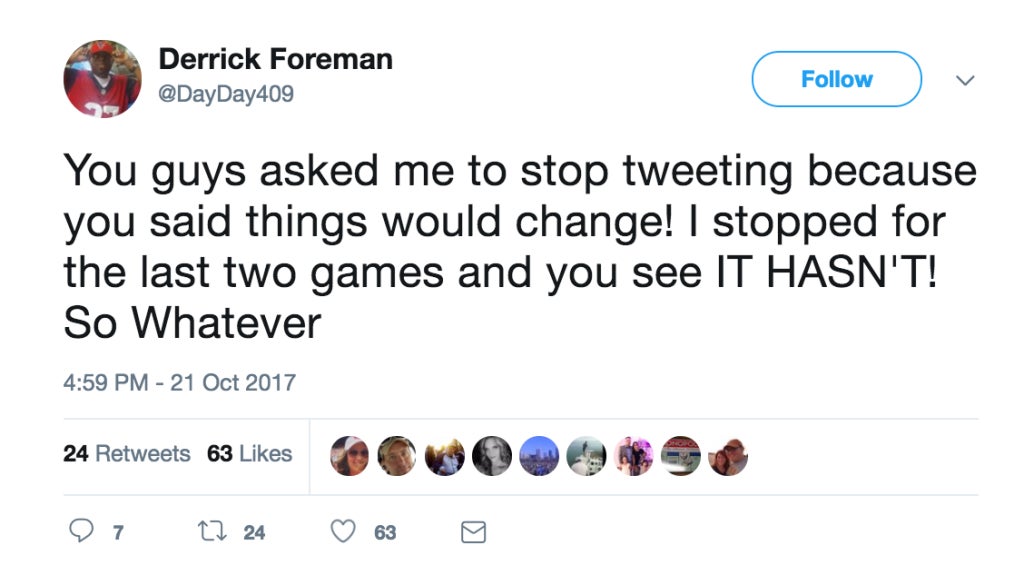This screenshot has height=585, width=1024.
Task: Retweet using the retweet arrows icon
Action: tap(212, 531)
